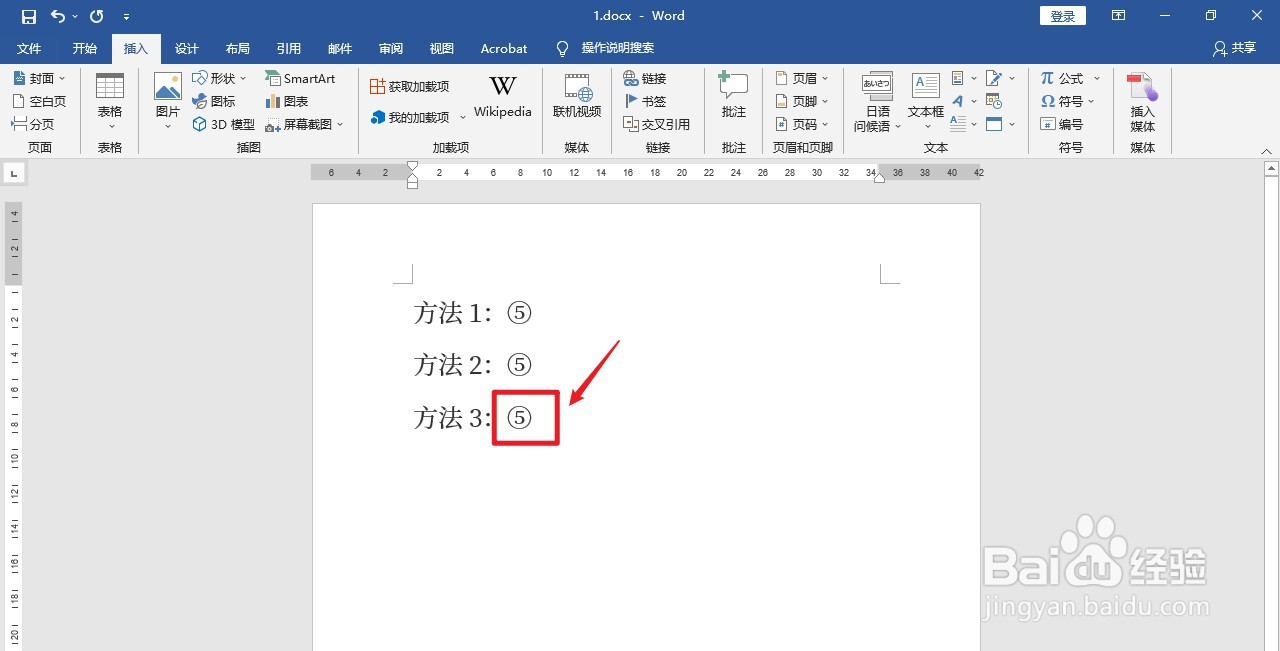Viewport: 1280px width, 651px height.
Task: Insert a cross-reference (交叉引用)
Action: click(x=657, y=124)
